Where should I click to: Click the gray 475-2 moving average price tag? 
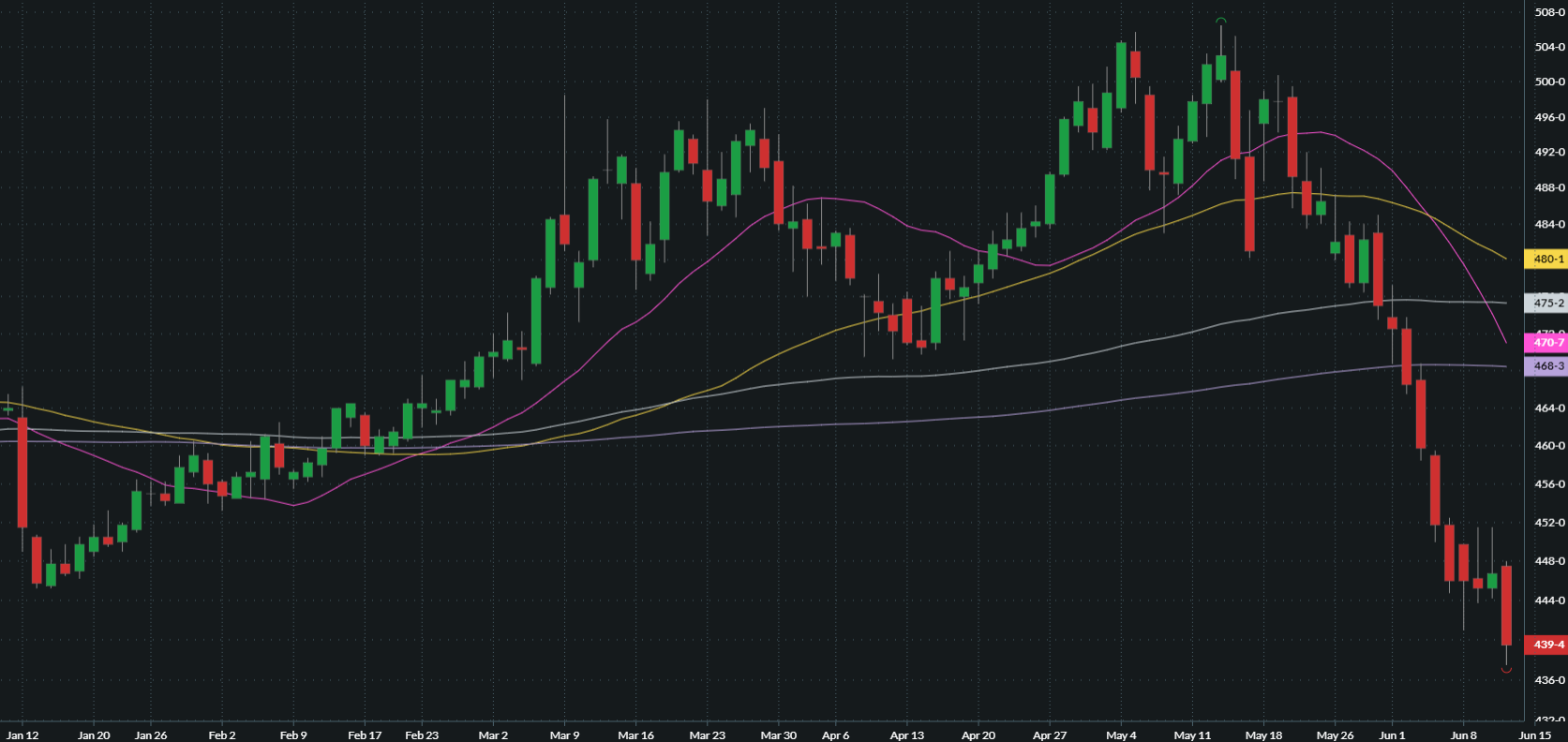[1546, 303]
